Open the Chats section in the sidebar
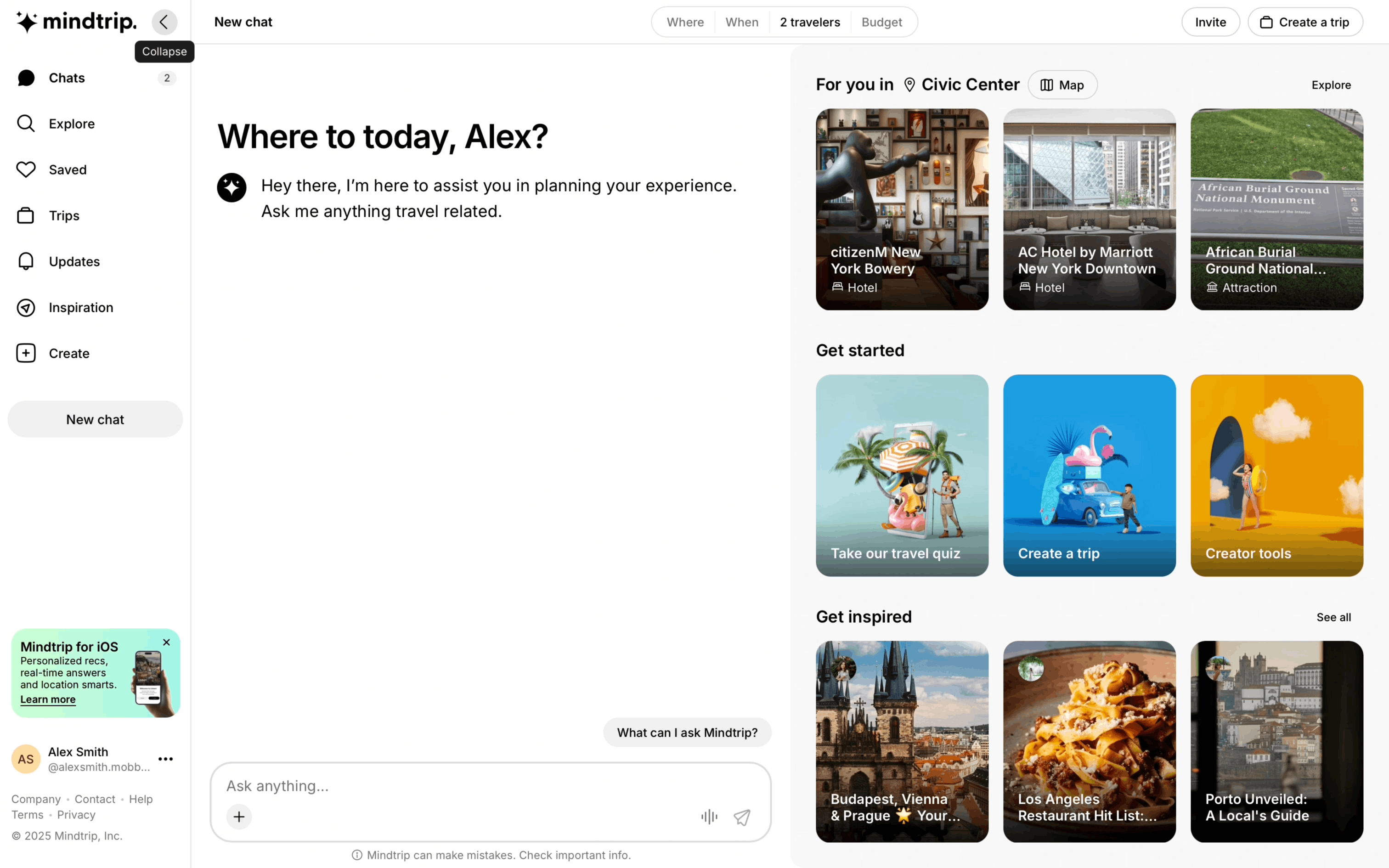Screen dimensions: 1389x868 pos(67,78)
